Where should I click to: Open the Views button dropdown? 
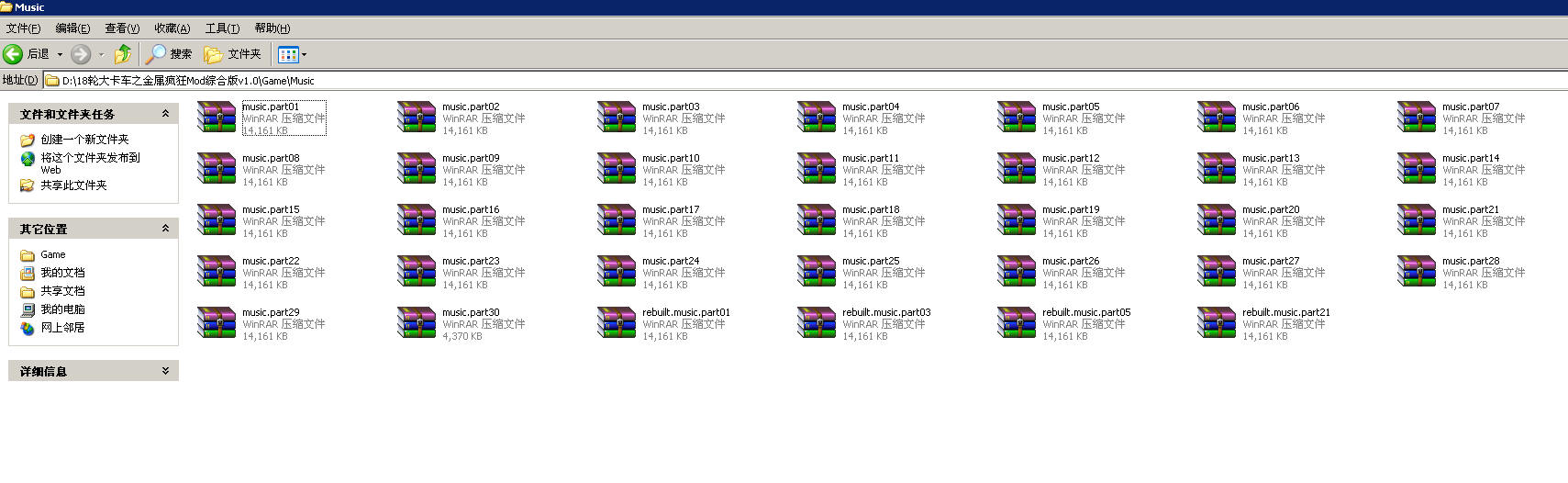click(304, 54)
